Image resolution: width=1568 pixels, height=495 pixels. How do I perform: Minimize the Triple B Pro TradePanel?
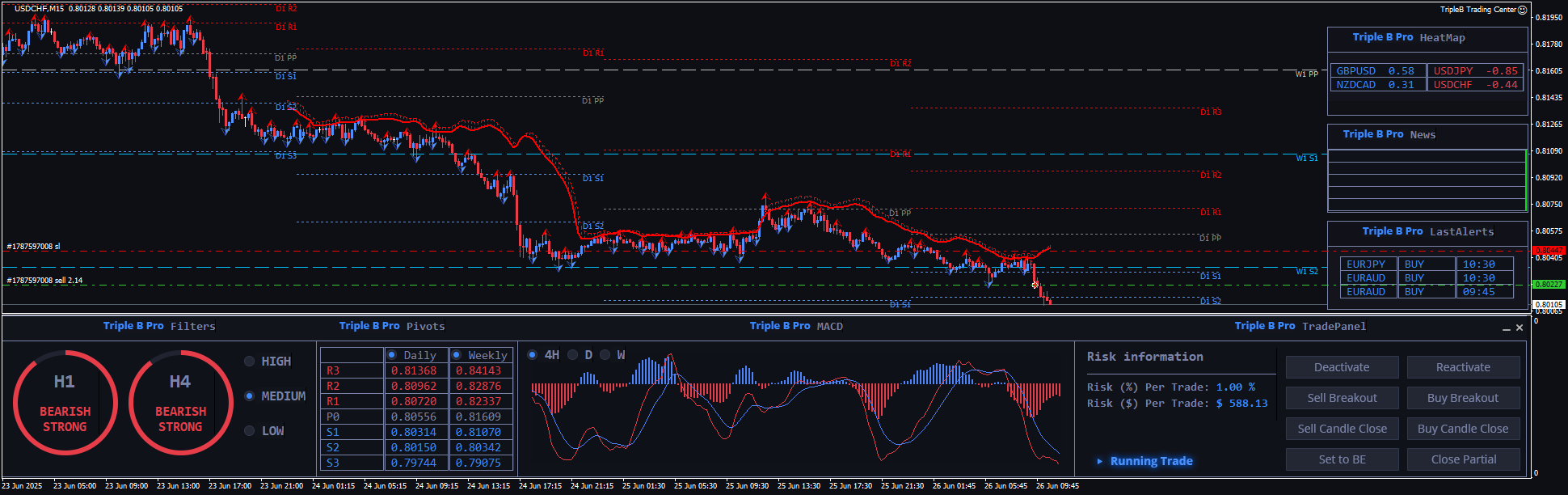[x=1506, y=328]
